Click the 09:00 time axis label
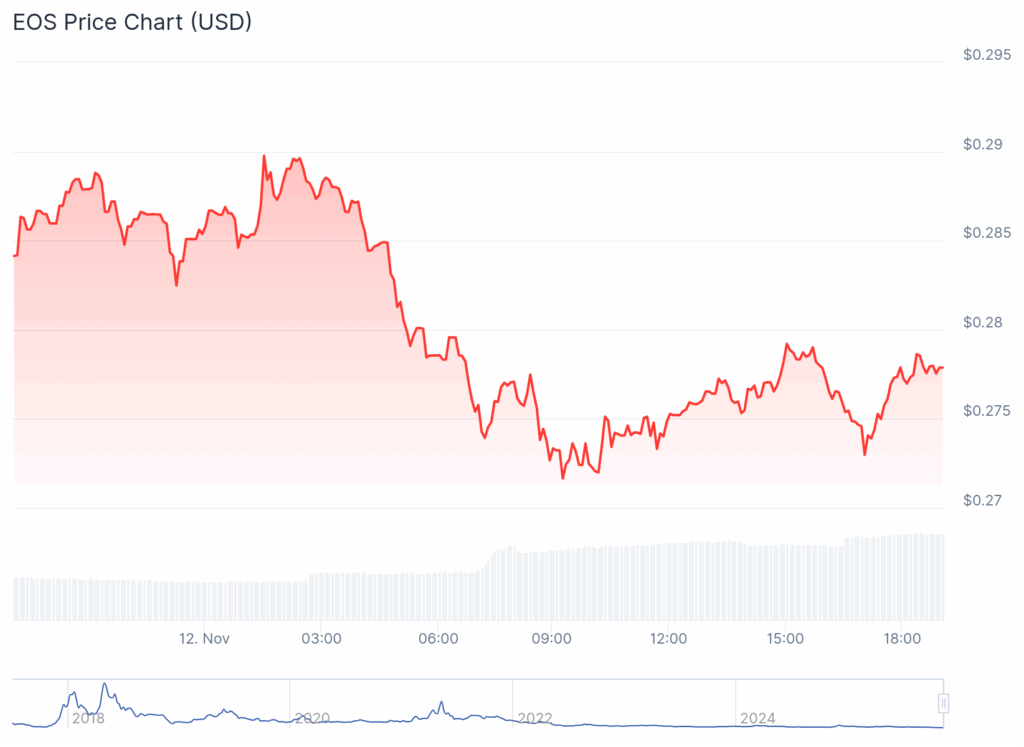The width and height of the screenshot is (1024, 747). point(552,638)
